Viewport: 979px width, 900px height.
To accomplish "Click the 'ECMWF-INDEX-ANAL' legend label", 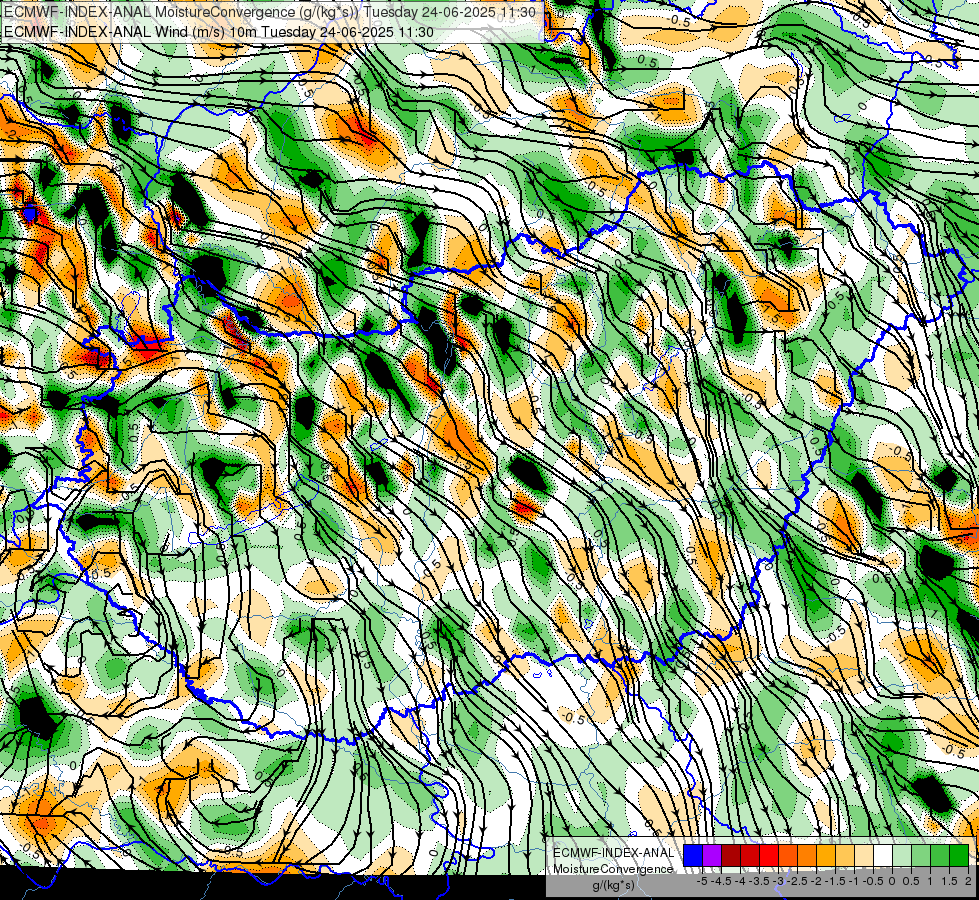I will point(613,853).
